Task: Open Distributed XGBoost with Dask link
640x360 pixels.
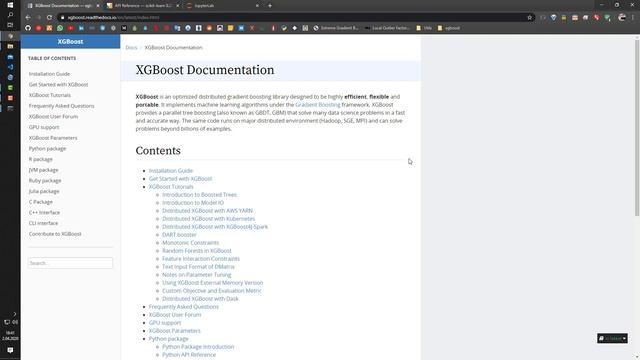Action: point(200,299)
